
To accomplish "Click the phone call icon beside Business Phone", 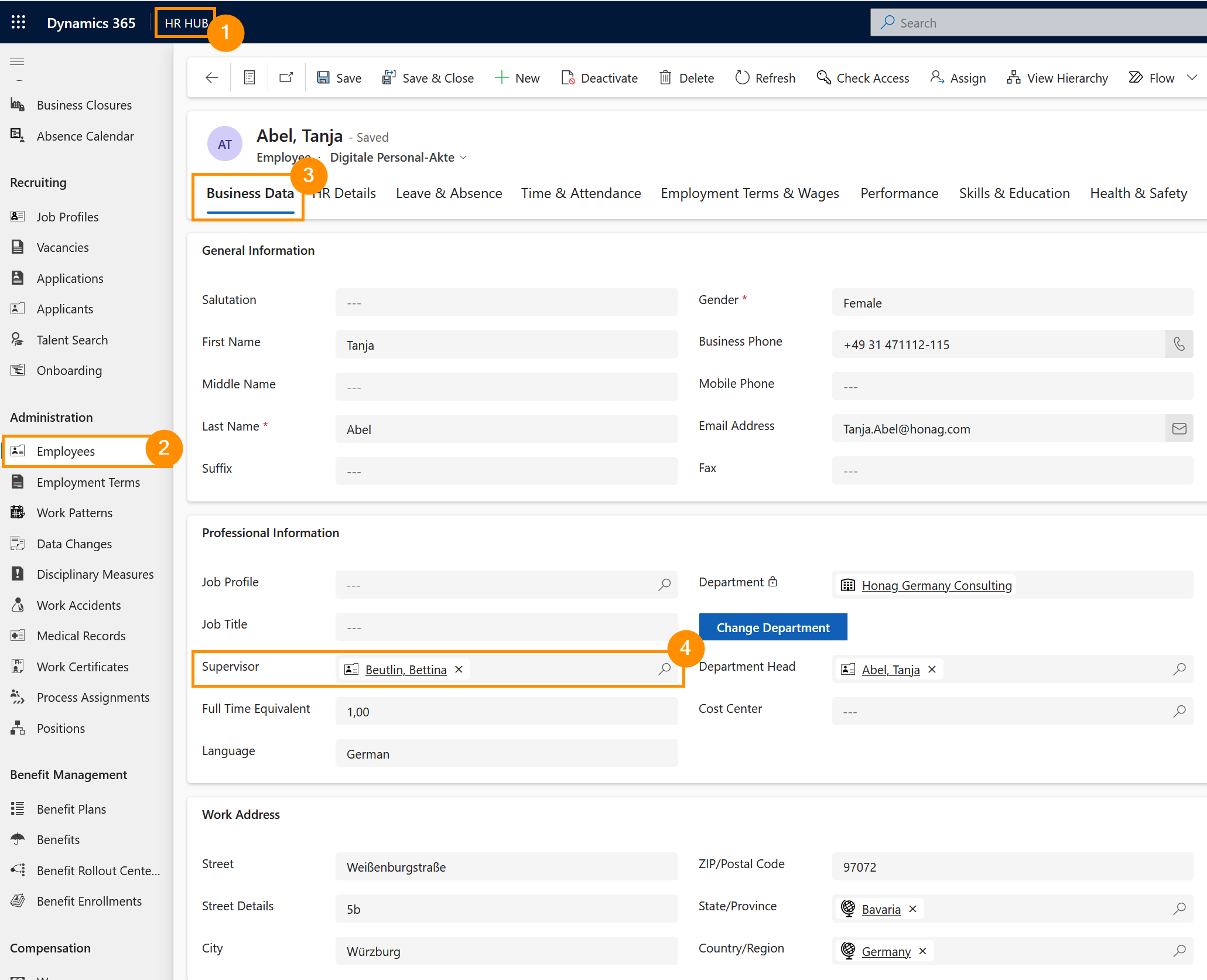I will pyautogui.click(x=1179, y=344).
